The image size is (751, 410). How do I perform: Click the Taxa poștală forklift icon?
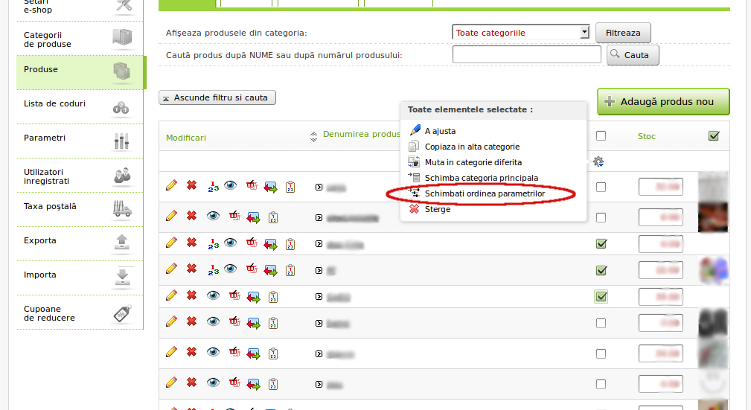pyautogui.click(x=122, y=209)
